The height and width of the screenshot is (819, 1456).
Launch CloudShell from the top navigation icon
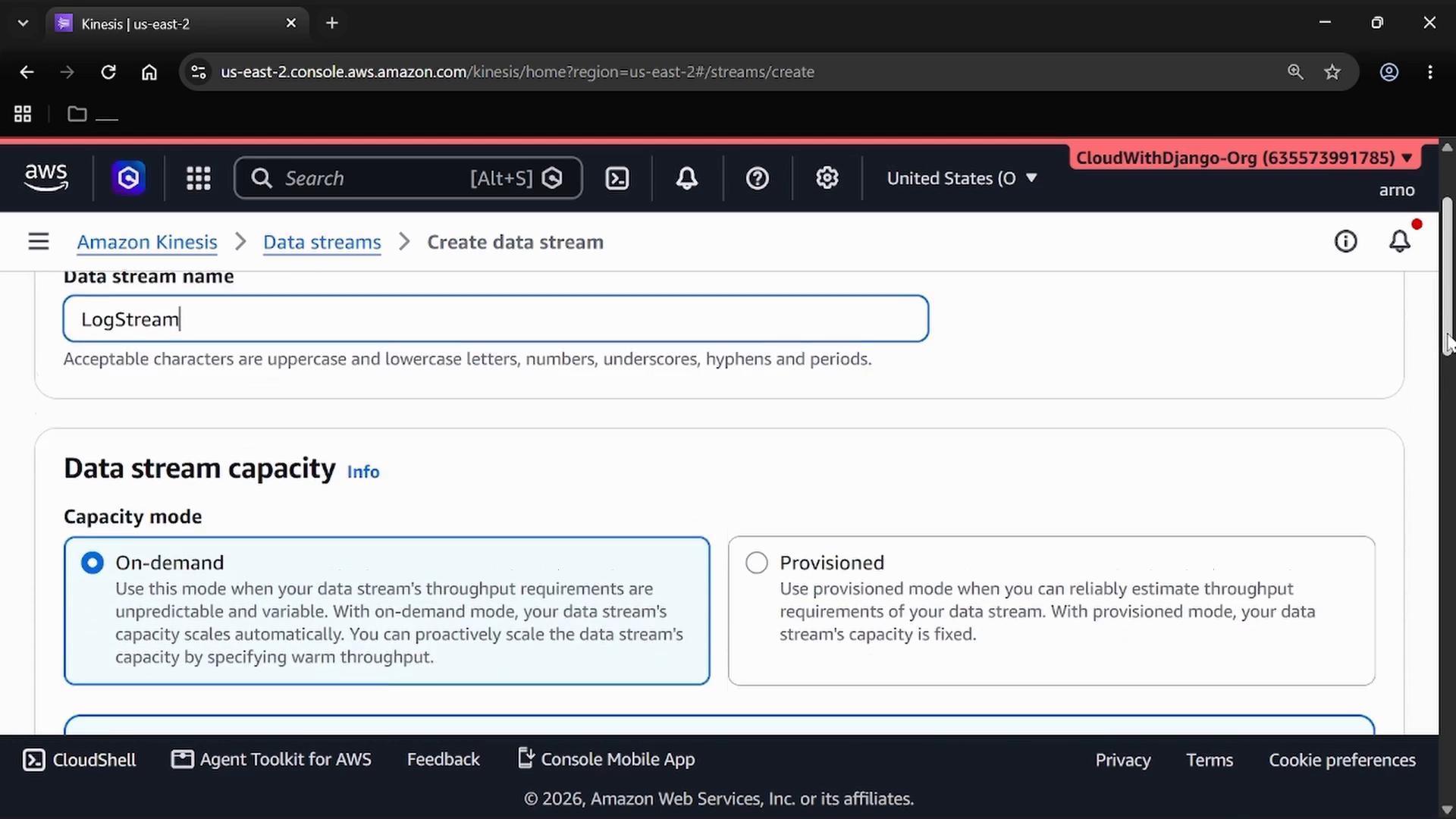[x=617, y=178]
